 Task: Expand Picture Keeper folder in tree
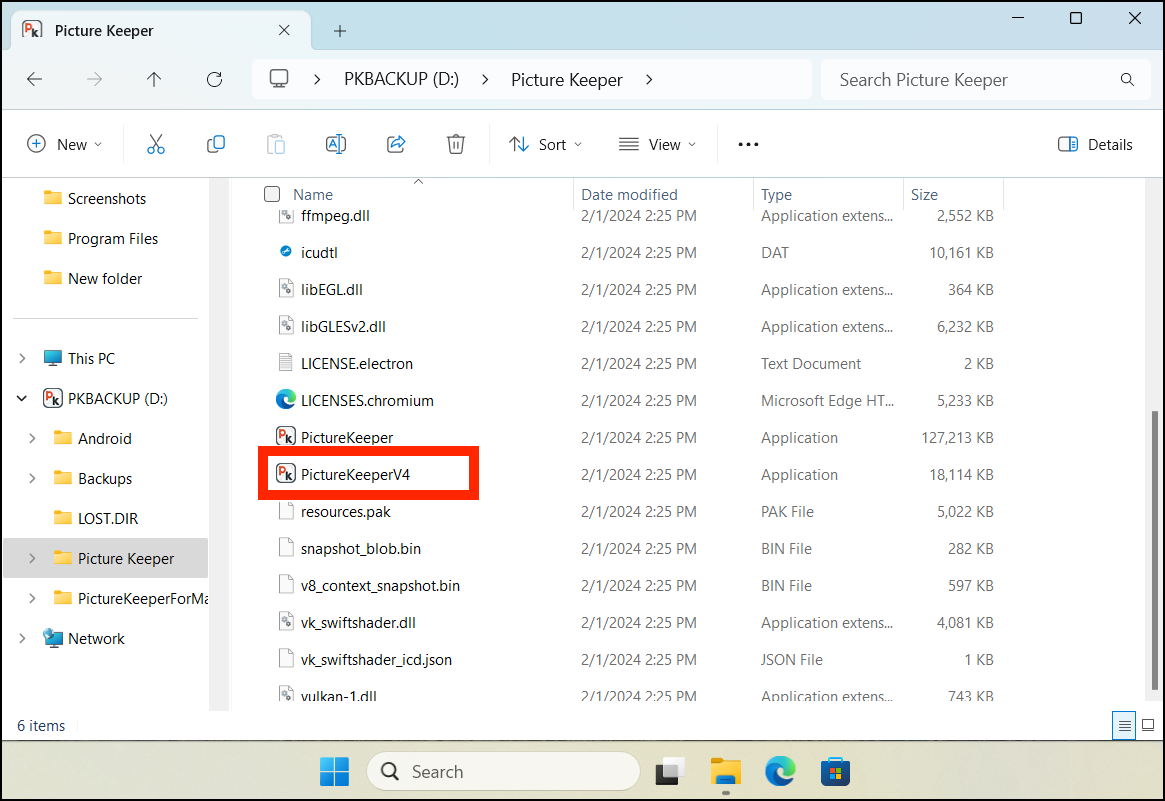(x=32, y=558)
